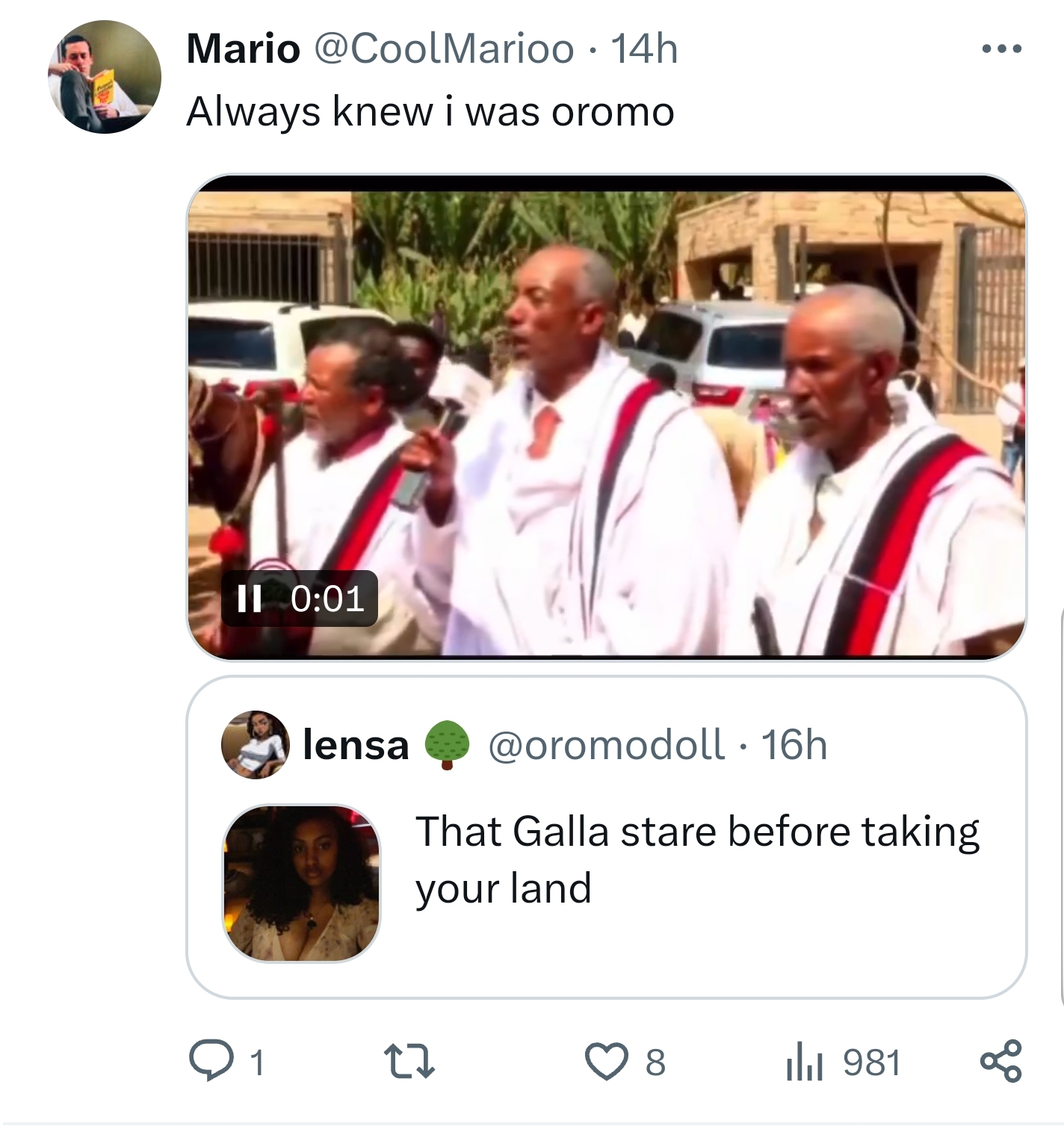Click the Mario display name
1064x1126 pixels.
243,49
